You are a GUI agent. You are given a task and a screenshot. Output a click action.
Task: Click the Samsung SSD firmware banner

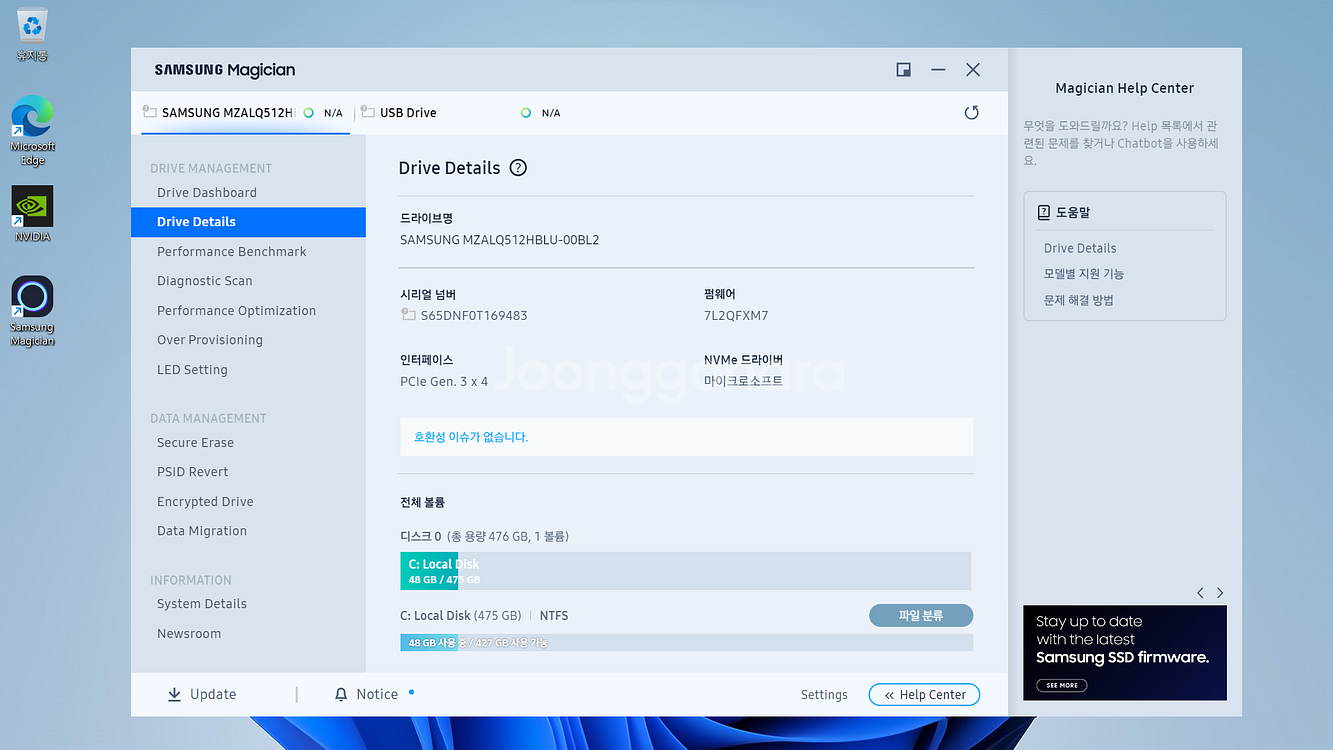(1125, 652)
